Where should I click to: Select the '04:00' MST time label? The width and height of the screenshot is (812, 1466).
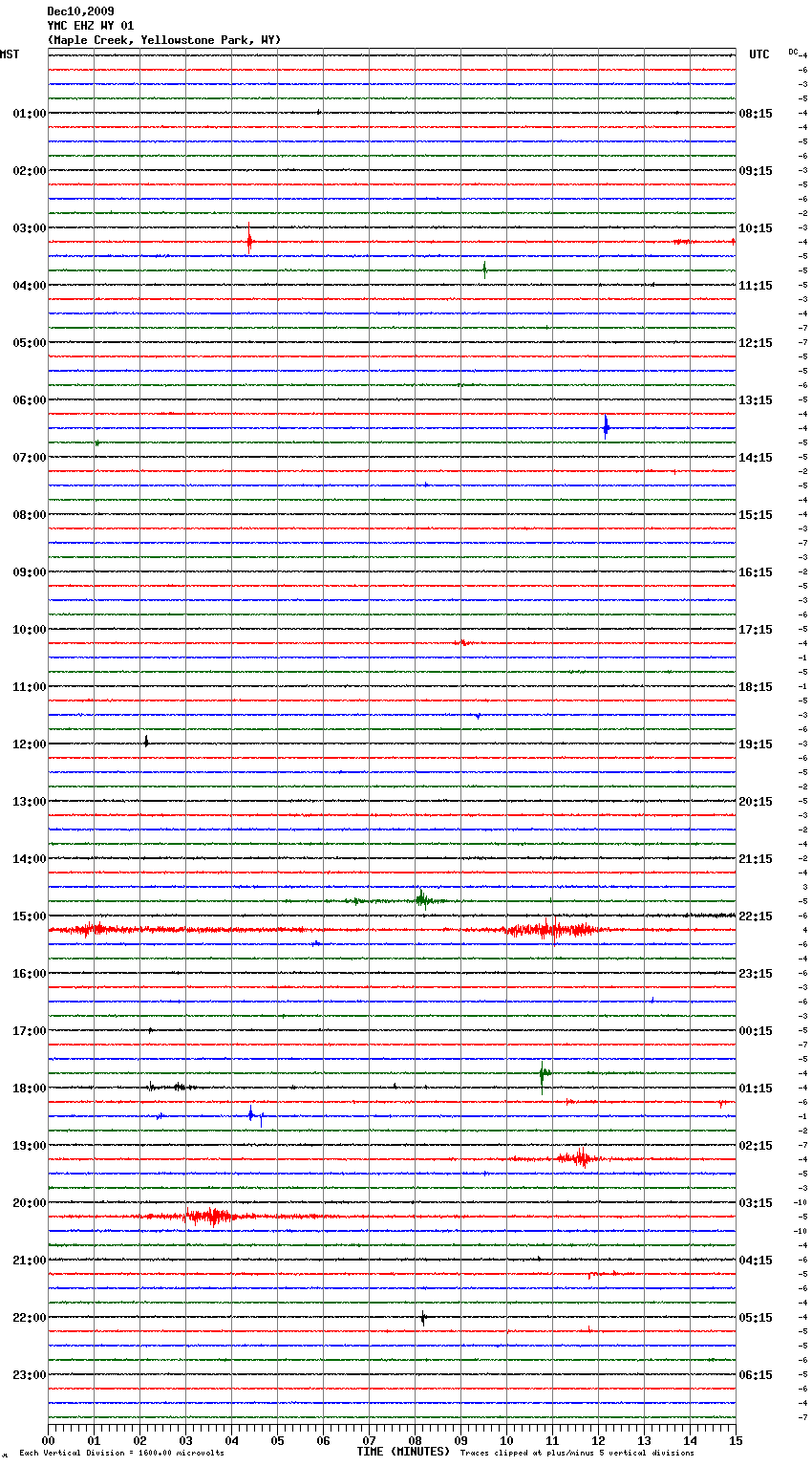[30, 286]
